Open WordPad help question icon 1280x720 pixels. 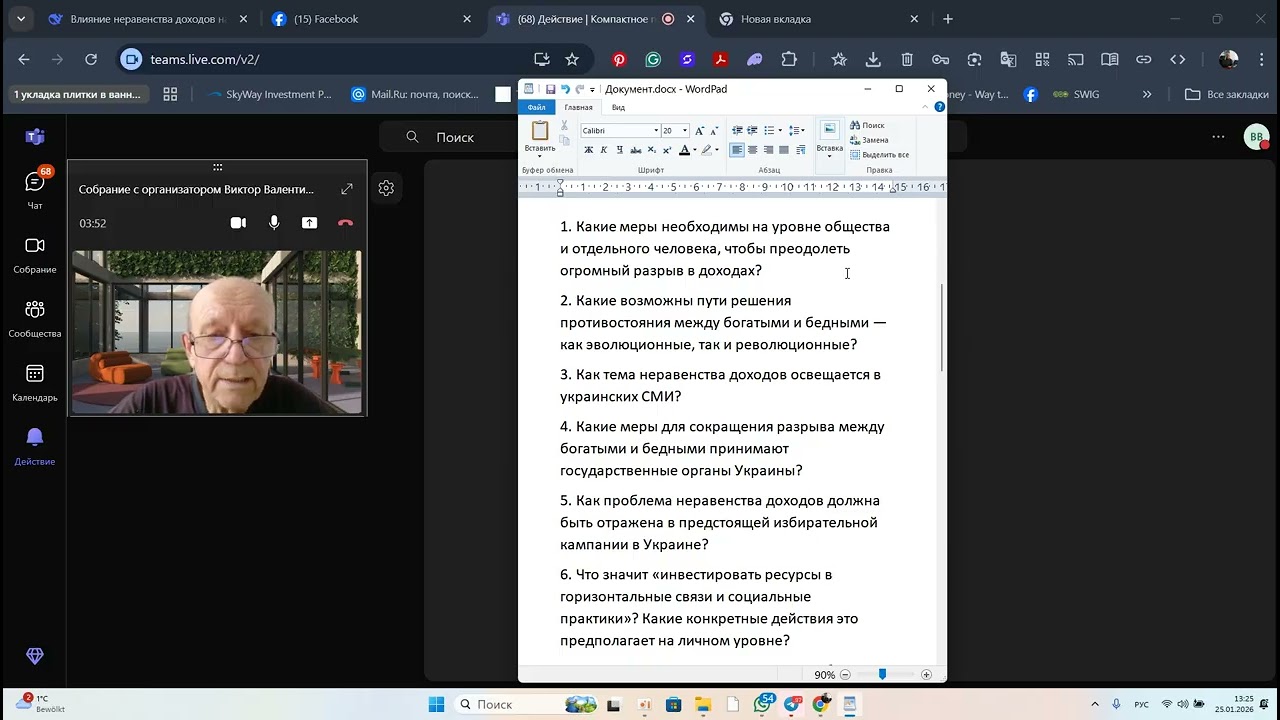[939, 107]
